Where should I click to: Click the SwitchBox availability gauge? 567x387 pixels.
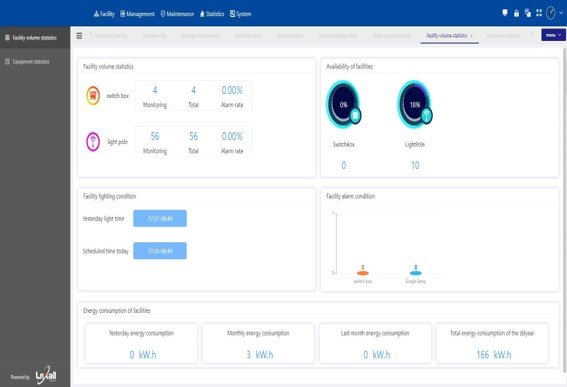point(344,104)
